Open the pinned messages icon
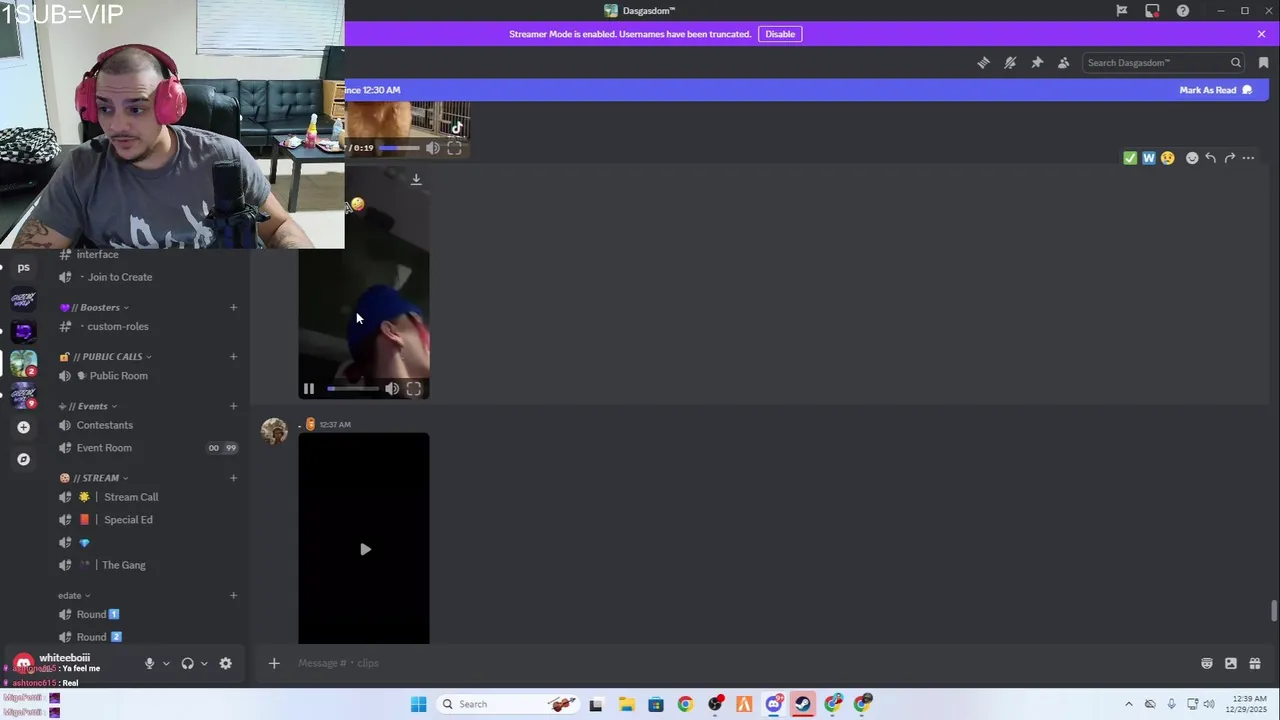The image size is (1280, 720). [x=1037, y=63]
